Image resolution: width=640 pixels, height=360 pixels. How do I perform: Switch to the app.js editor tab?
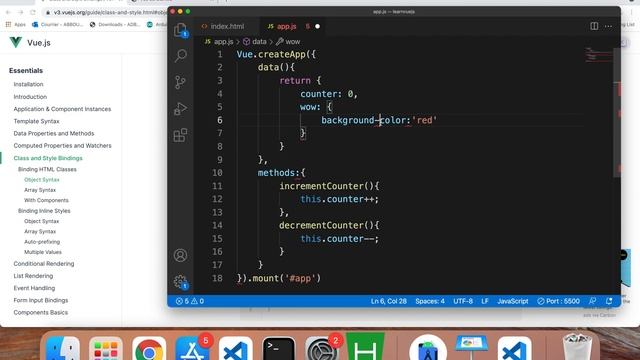tap(286, 26)
